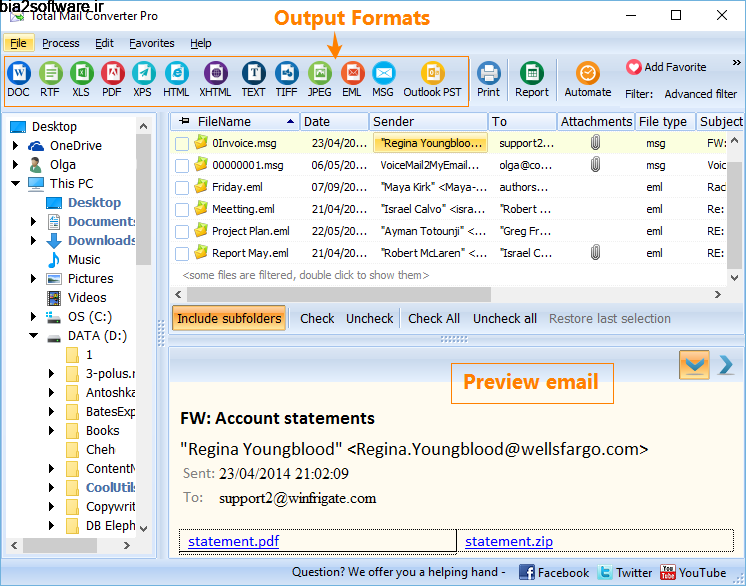Click folder tree vertical scrollbar thumb
Viewport: 746px width, 586px height.
[143, 199]
